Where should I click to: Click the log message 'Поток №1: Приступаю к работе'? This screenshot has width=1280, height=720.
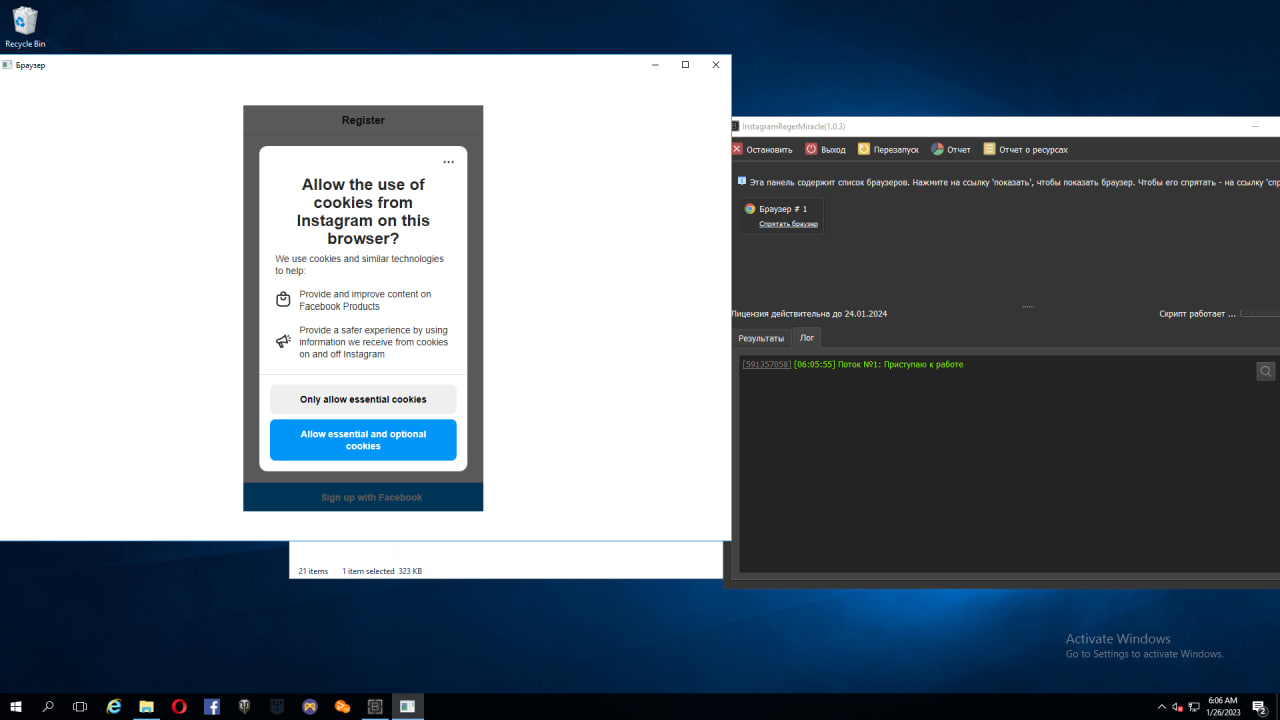901,364
